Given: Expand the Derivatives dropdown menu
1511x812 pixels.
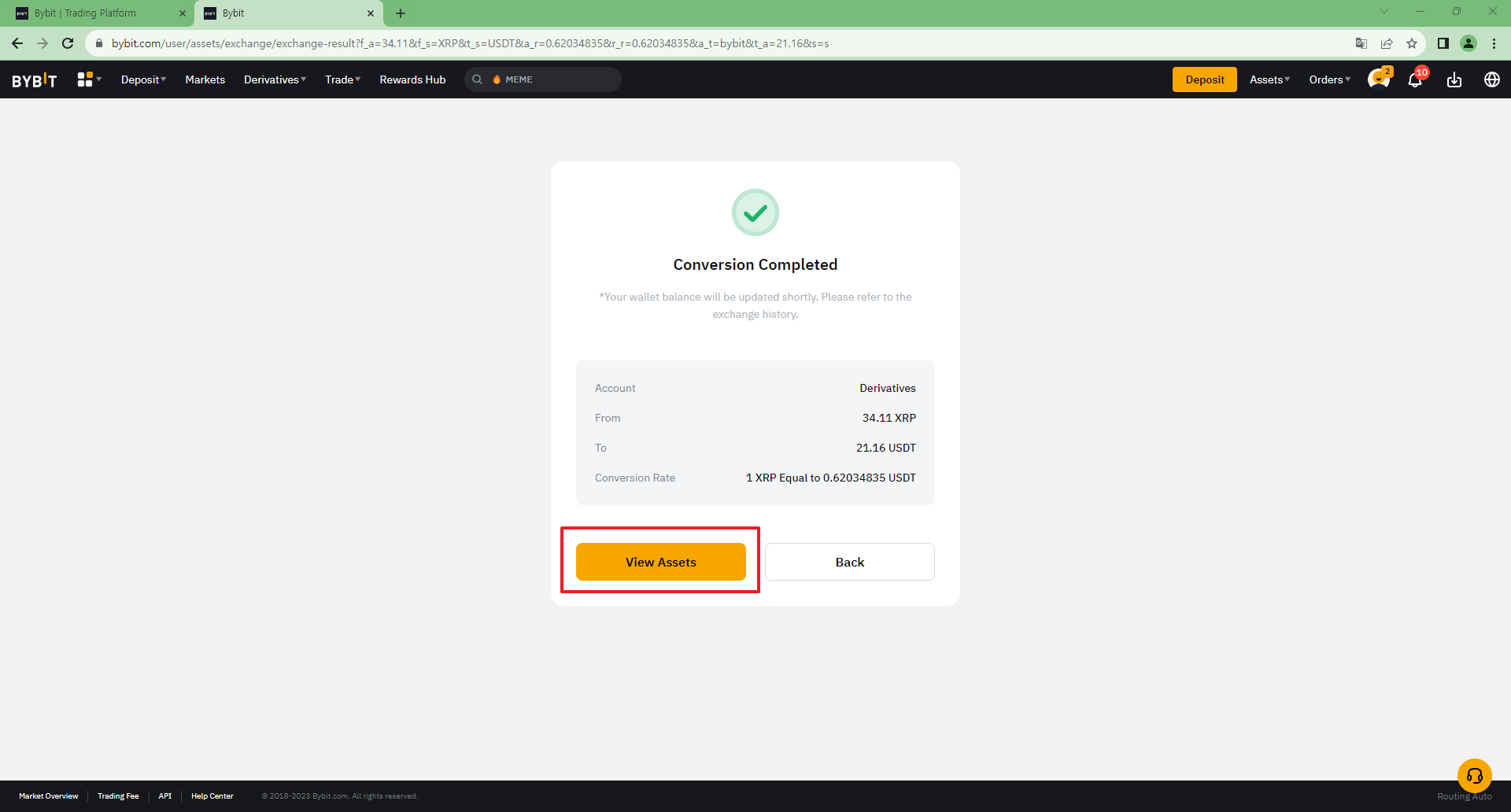Looking at the screenshot, I should point(275,79).
